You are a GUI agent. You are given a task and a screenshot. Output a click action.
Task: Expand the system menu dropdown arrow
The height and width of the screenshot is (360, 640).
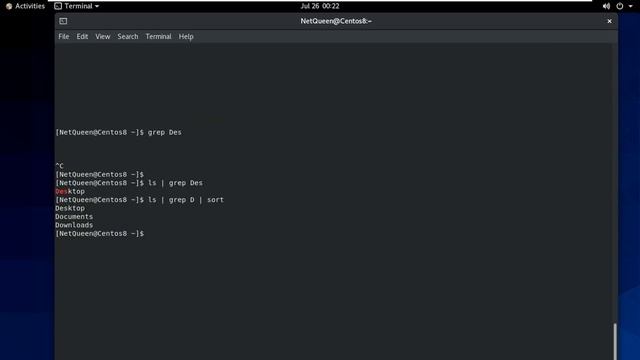point(631,7)
